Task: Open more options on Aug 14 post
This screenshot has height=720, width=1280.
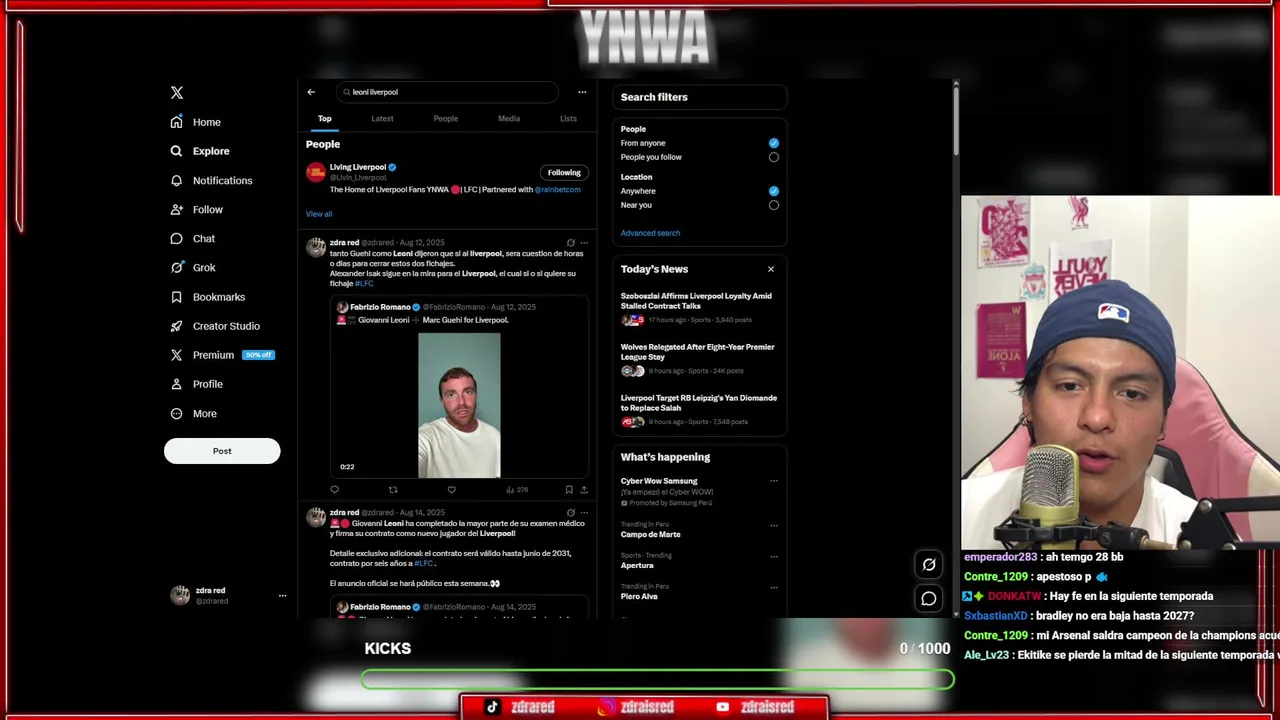Action: [584, 513]
